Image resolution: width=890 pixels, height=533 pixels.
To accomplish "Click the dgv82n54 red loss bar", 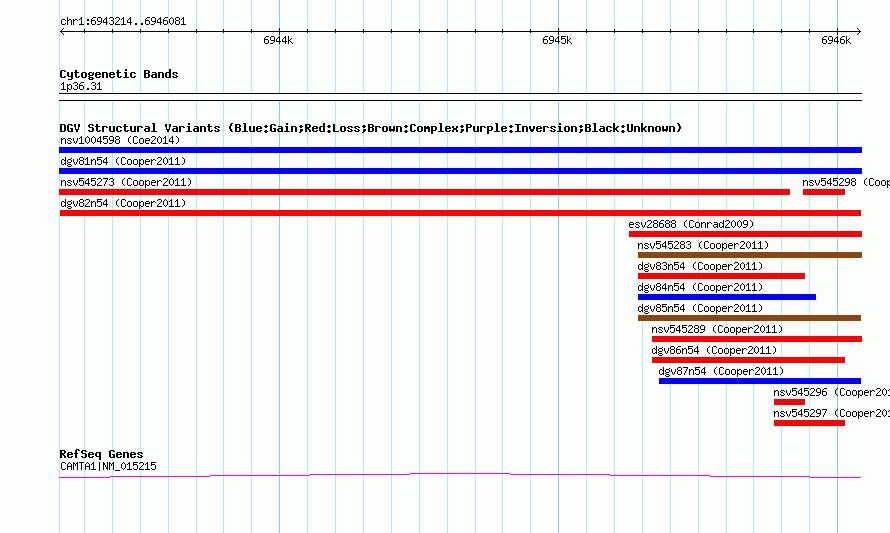I will [460, 213].
